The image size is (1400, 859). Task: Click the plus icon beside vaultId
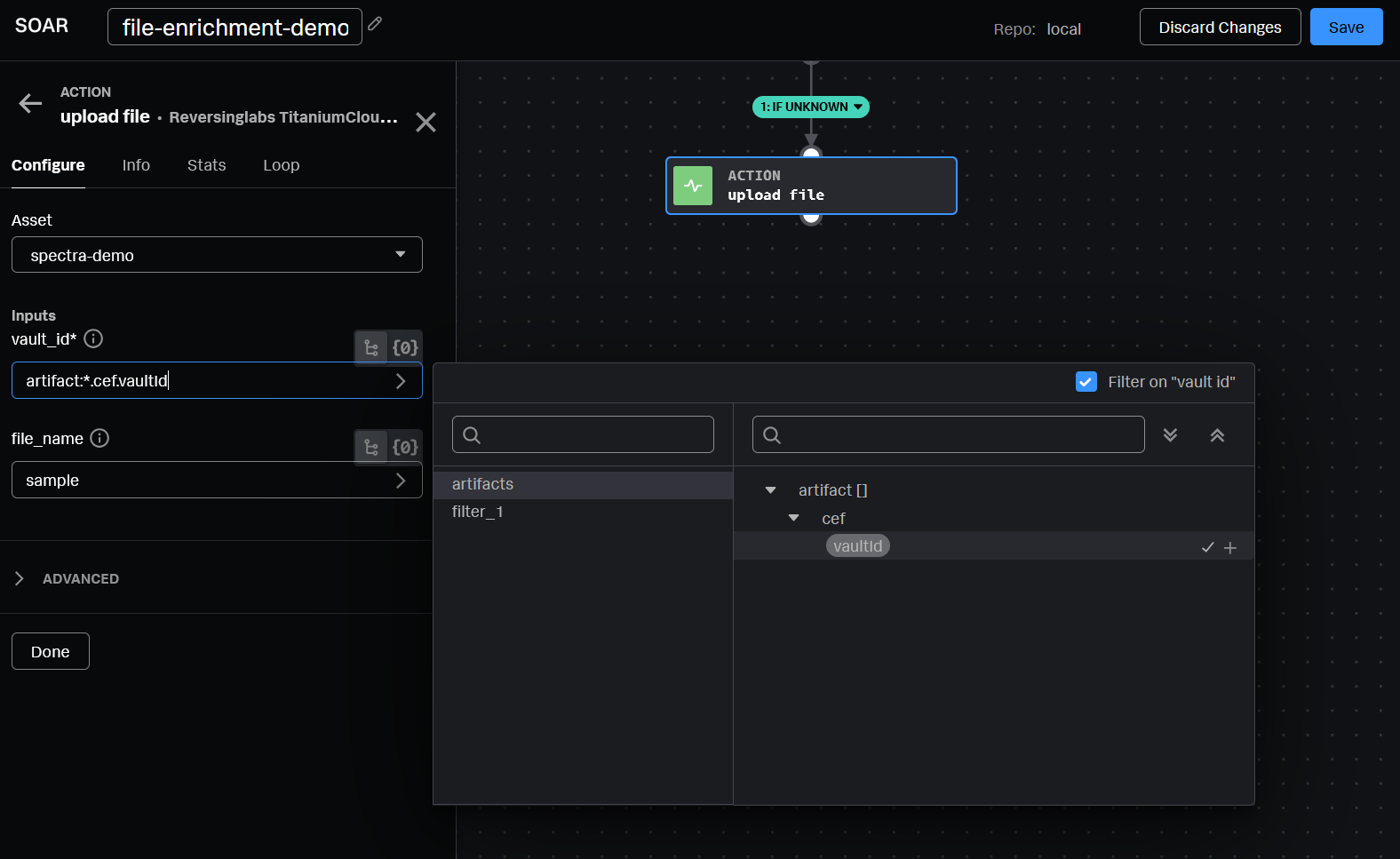click(1230, 548)
